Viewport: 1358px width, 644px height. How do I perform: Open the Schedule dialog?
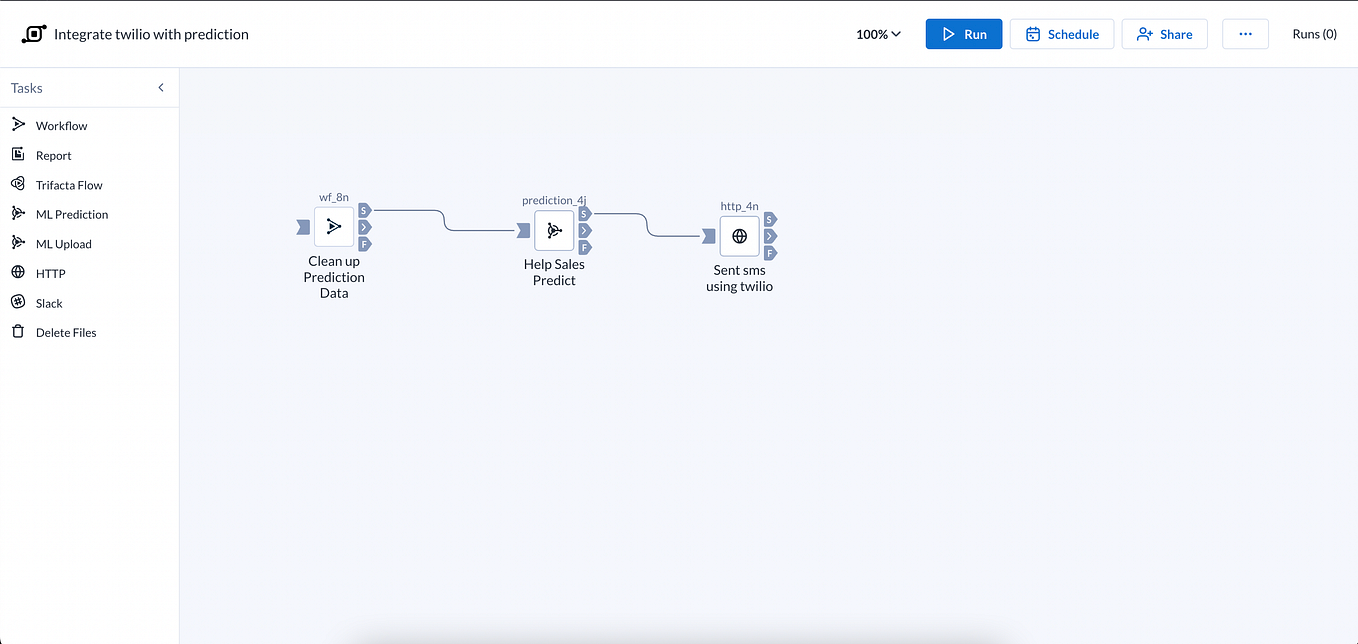coord(1062,33)
